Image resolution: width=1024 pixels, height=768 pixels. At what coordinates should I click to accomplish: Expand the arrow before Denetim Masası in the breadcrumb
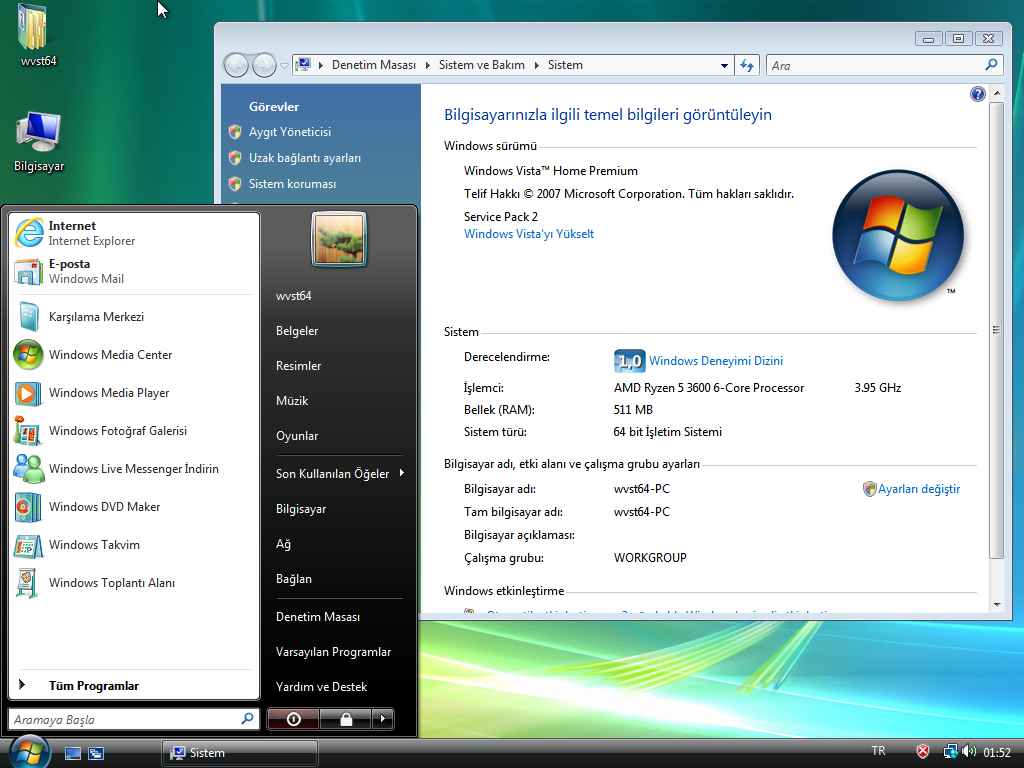[321, 65]
